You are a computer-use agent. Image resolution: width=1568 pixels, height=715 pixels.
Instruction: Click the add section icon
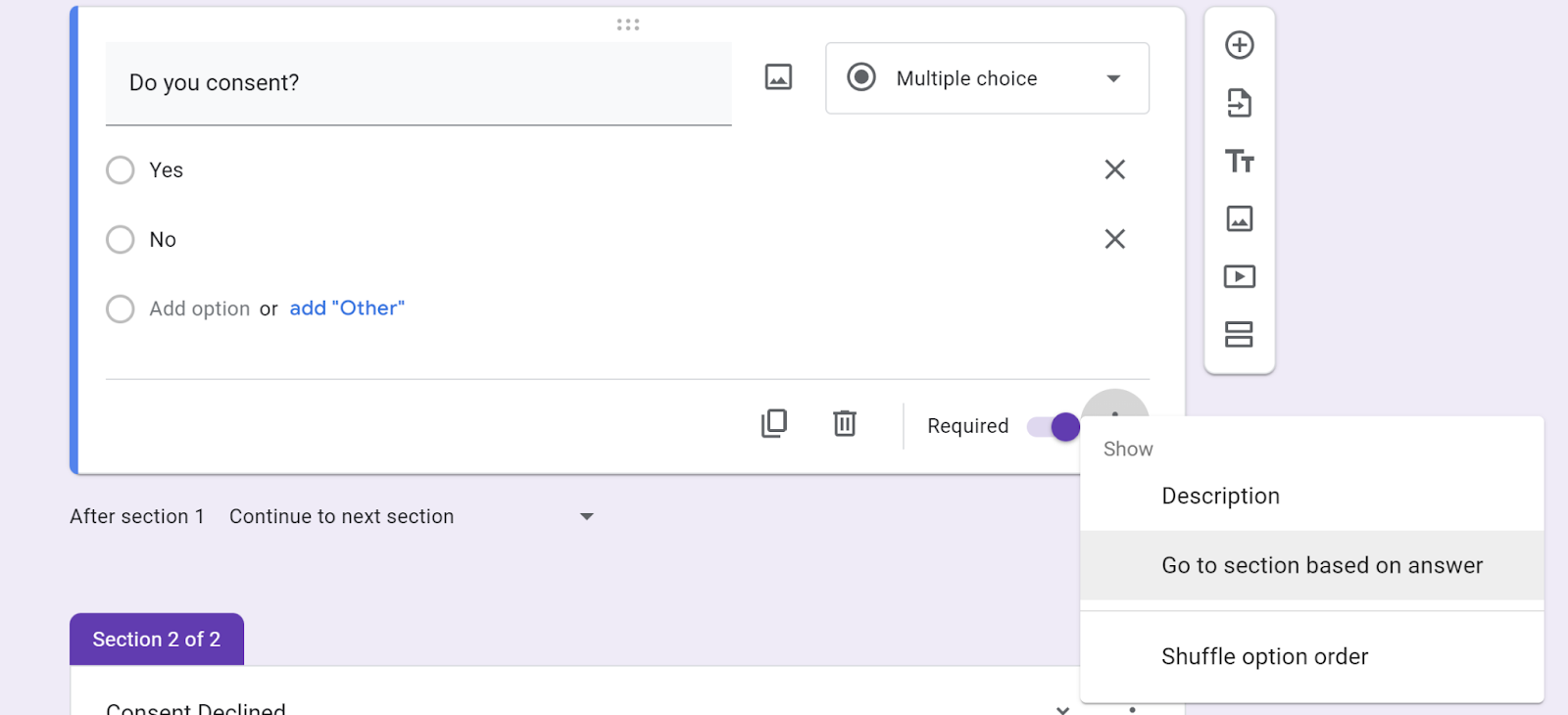1240,334
